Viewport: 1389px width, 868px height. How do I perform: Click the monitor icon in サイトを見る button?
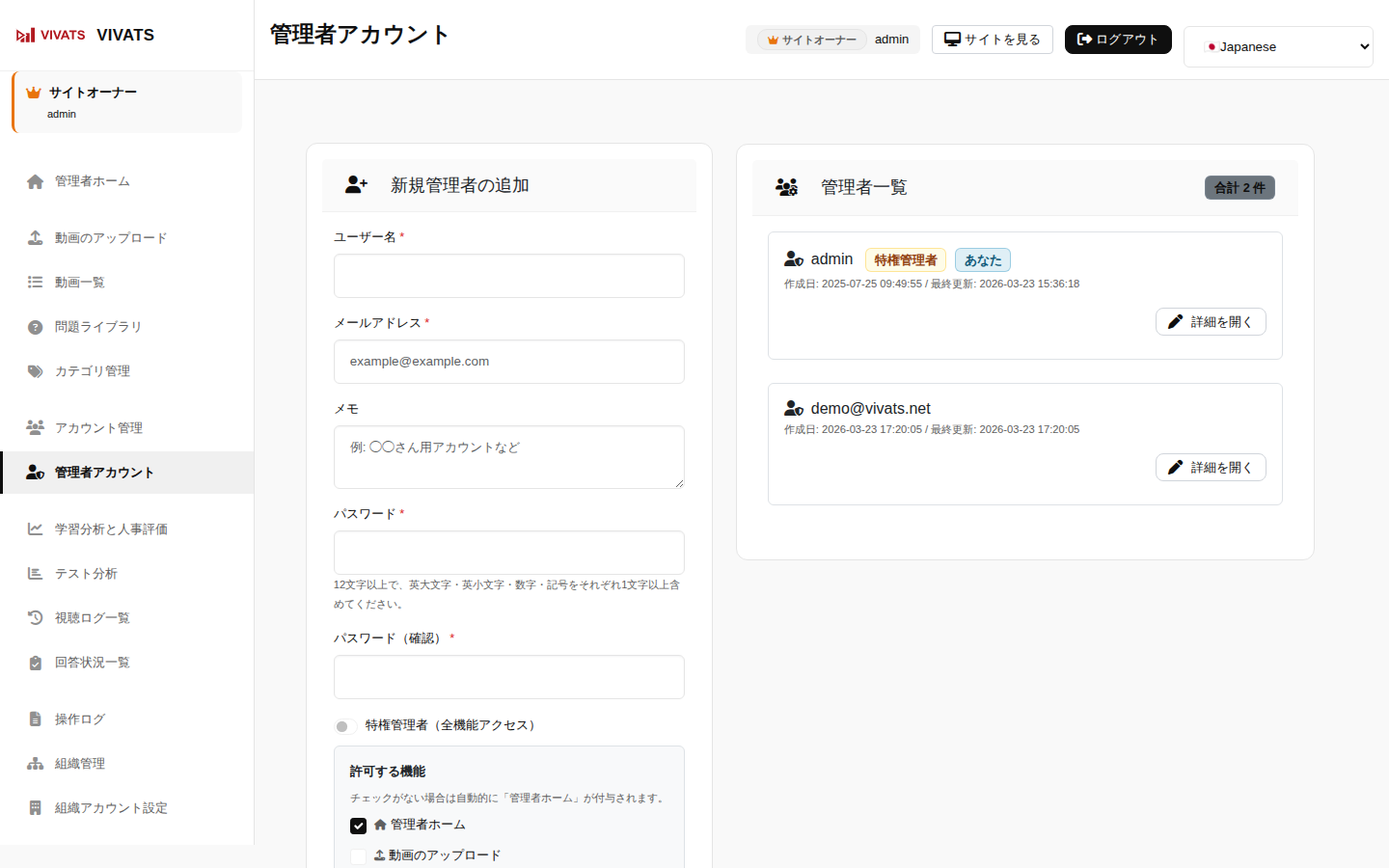[953, 40]
